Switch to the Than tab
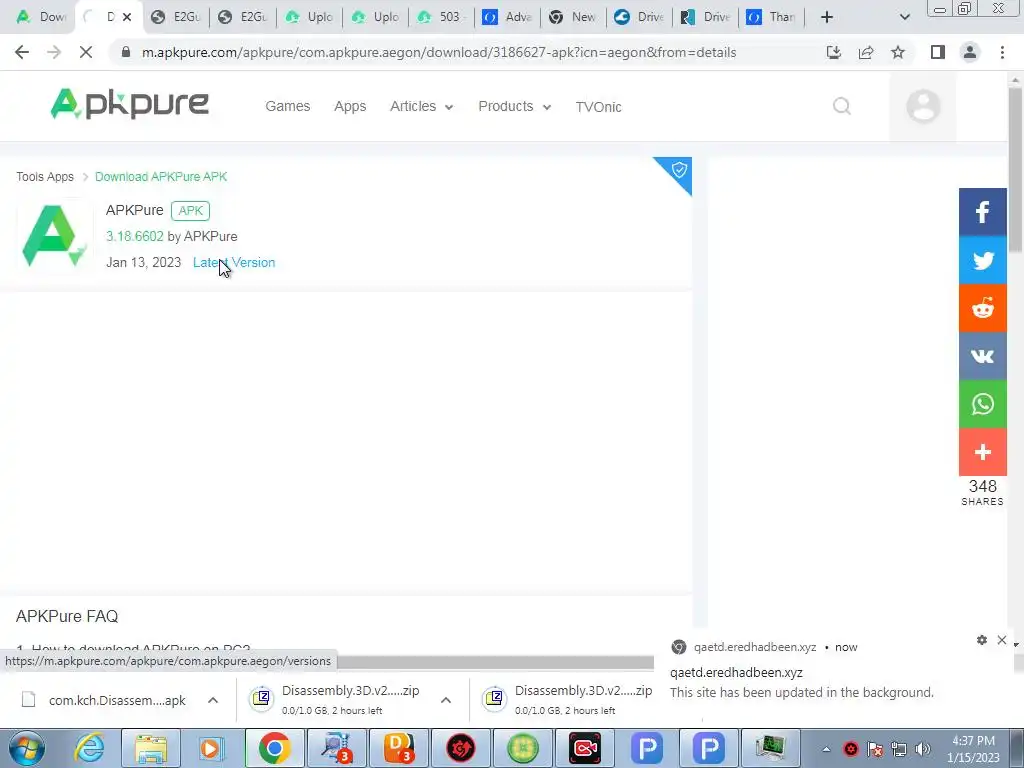 (772, 17)
